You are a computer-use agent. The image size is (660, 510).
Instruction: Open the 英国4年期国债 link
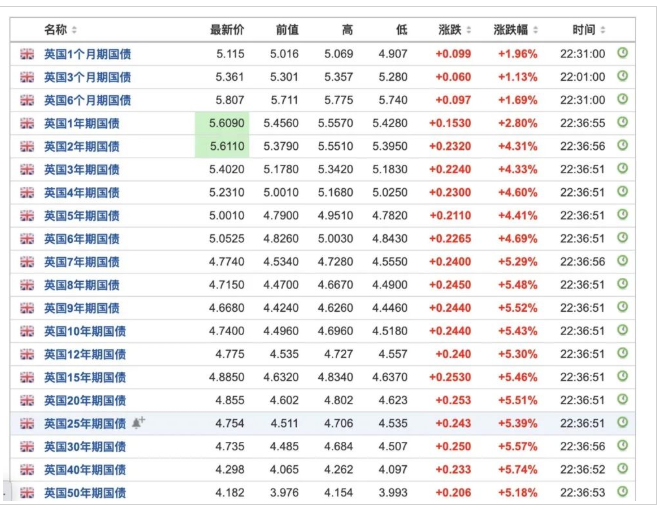coord(82,193)
